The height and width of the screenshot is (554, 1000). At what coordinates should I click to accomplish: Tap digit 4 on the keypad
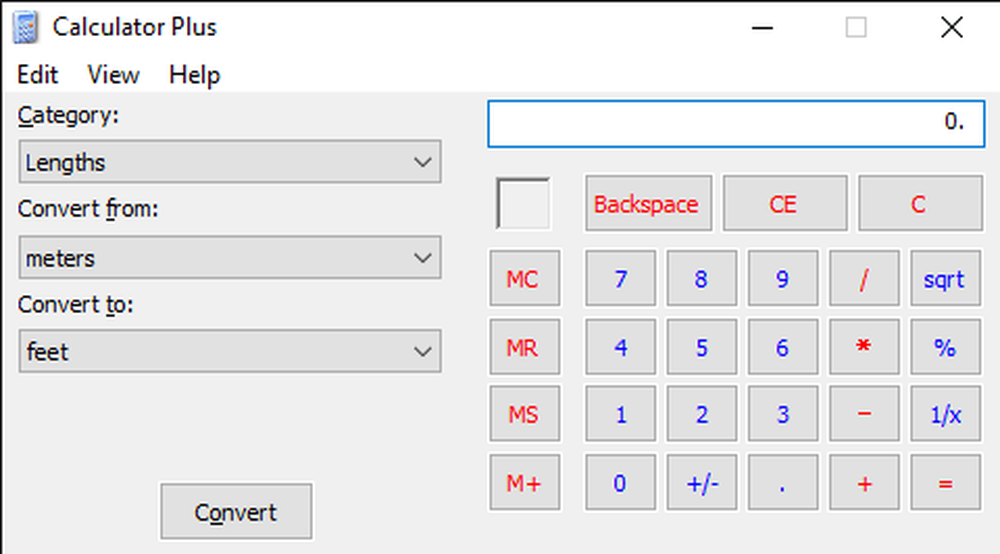[x=620, y=347]
